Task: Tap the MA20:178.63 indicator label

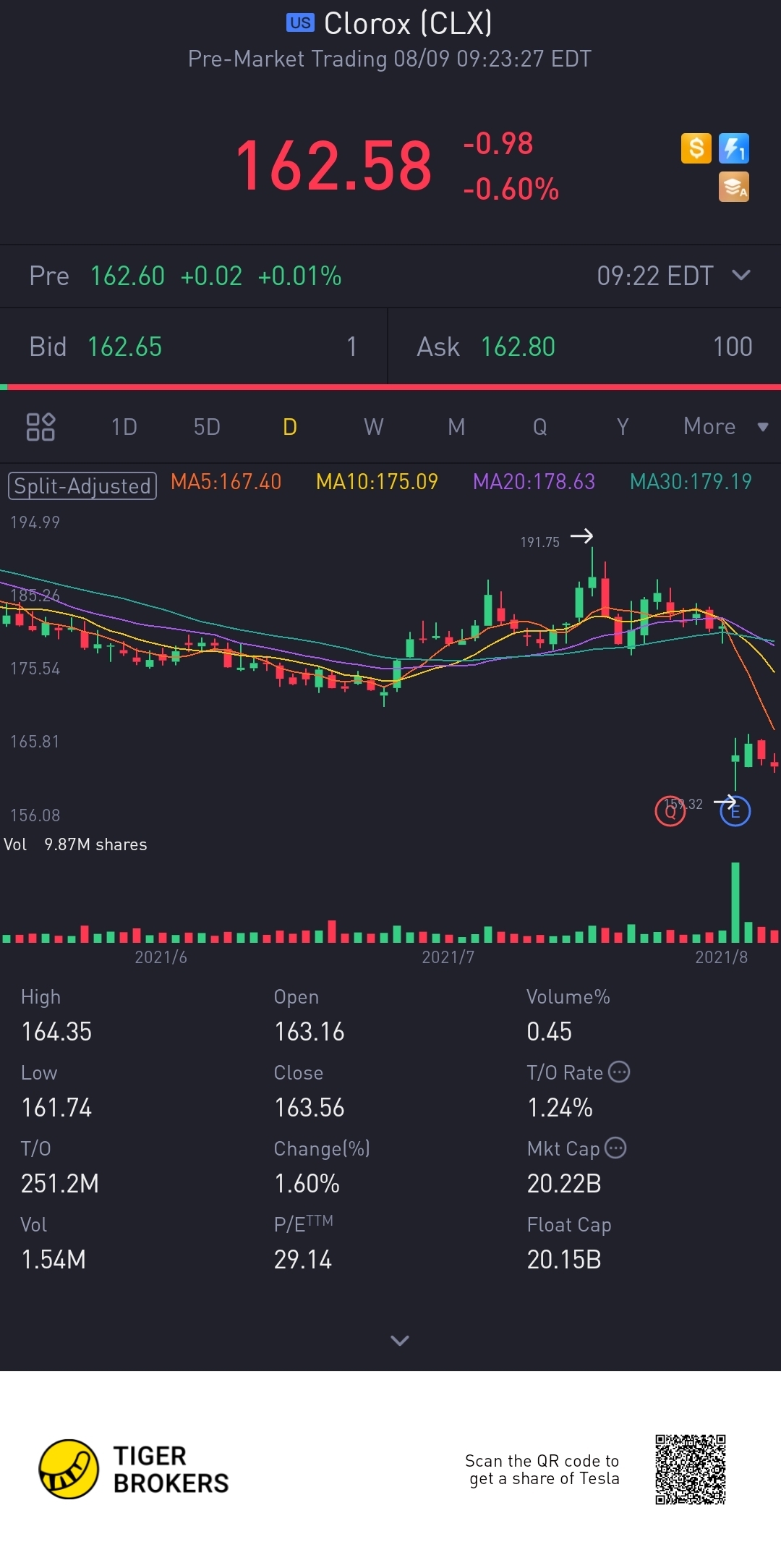Action: tap(534, 482)
